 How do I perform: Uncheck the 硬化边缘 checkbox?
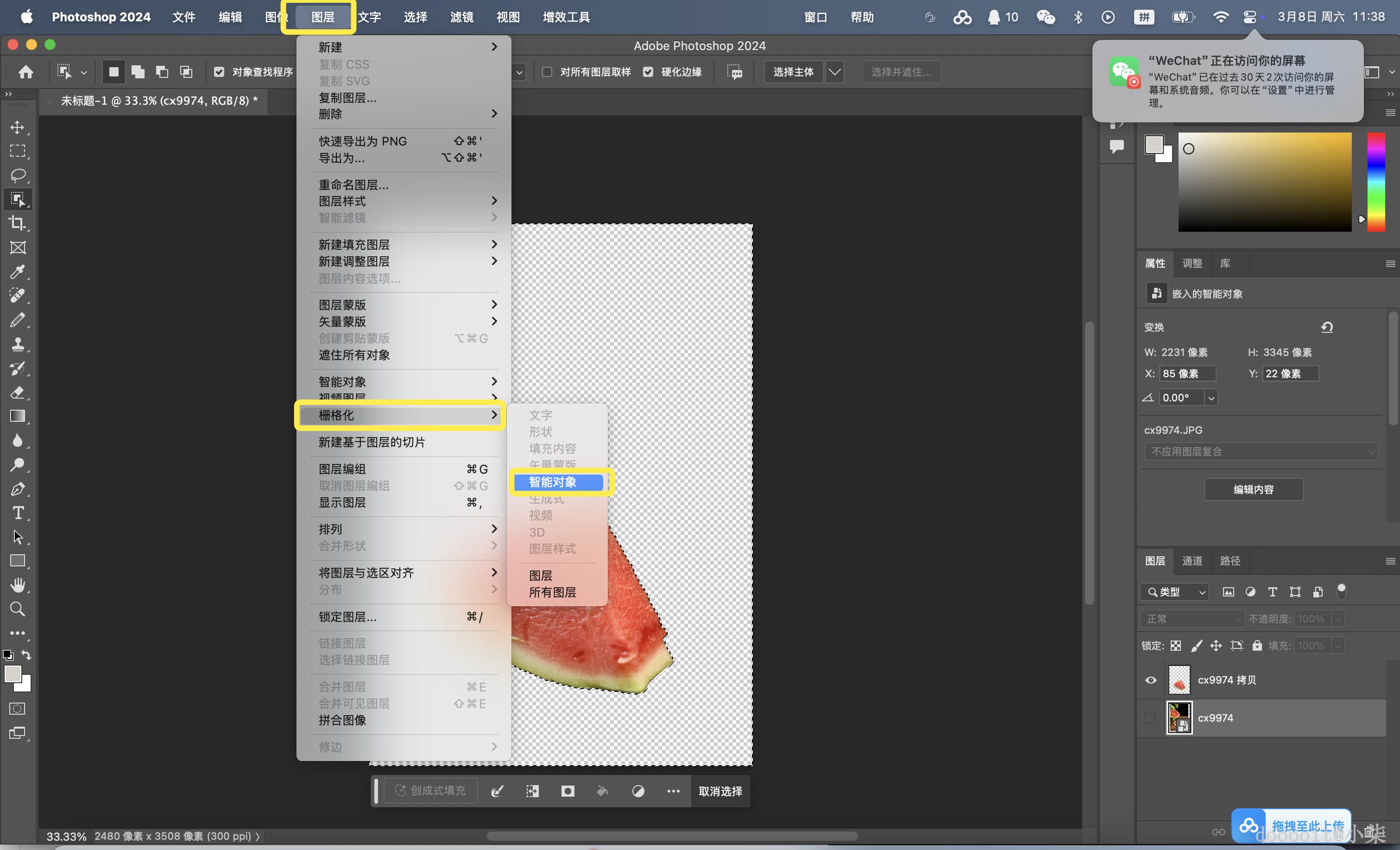[648, 72]
